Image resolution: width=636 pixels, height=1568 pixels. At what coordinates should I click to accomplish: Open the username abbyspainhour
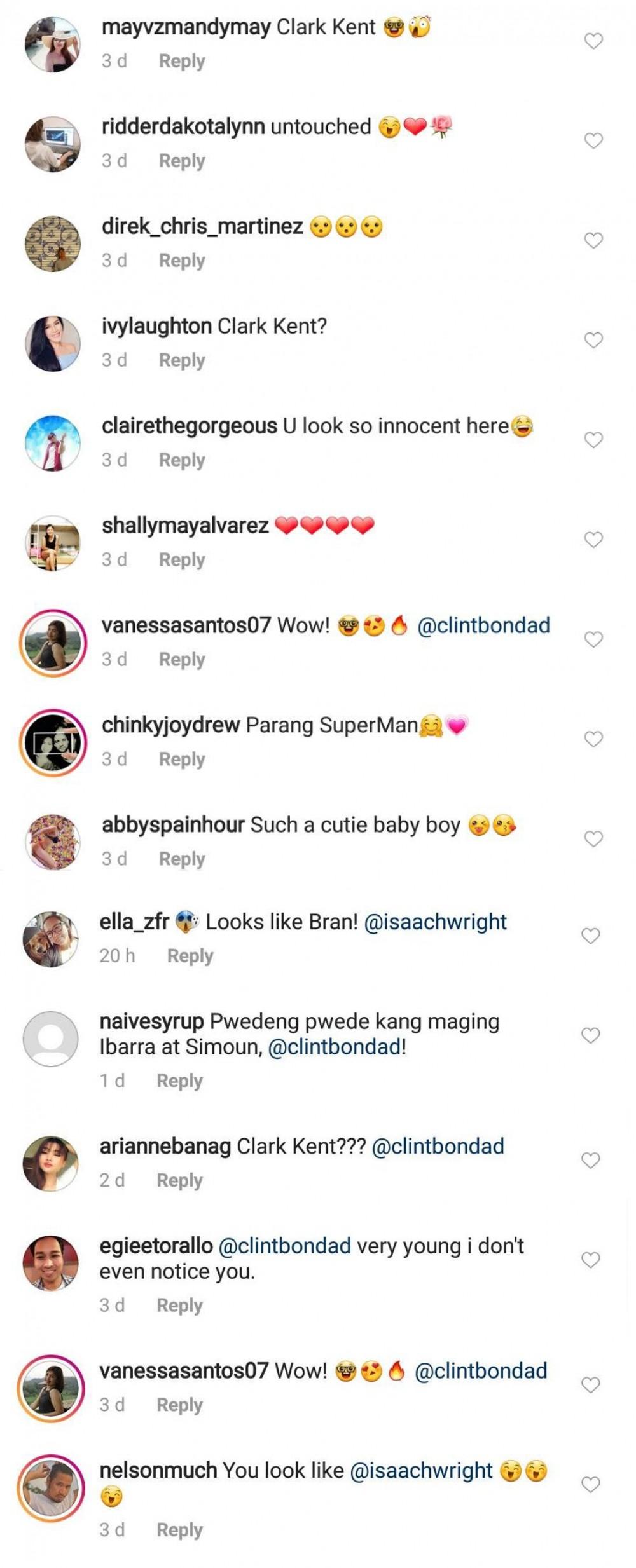point(173,825)
